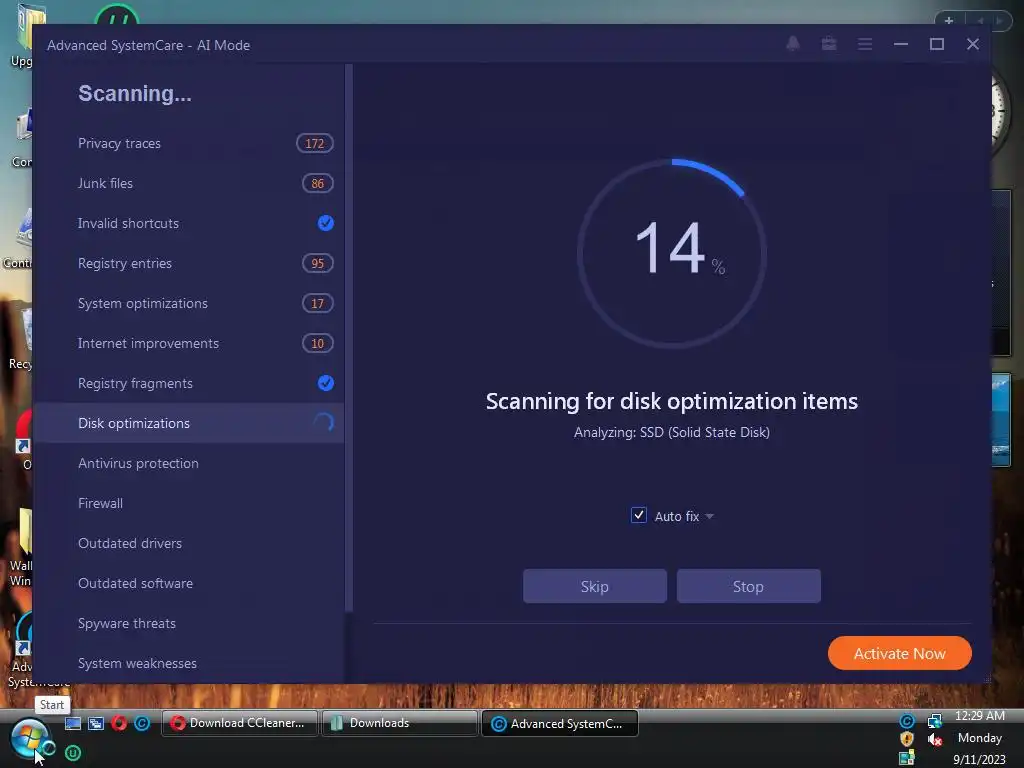Select Firewall scan item
Viewport: 1024px width, 768px height.
click(x=188, y=504)
